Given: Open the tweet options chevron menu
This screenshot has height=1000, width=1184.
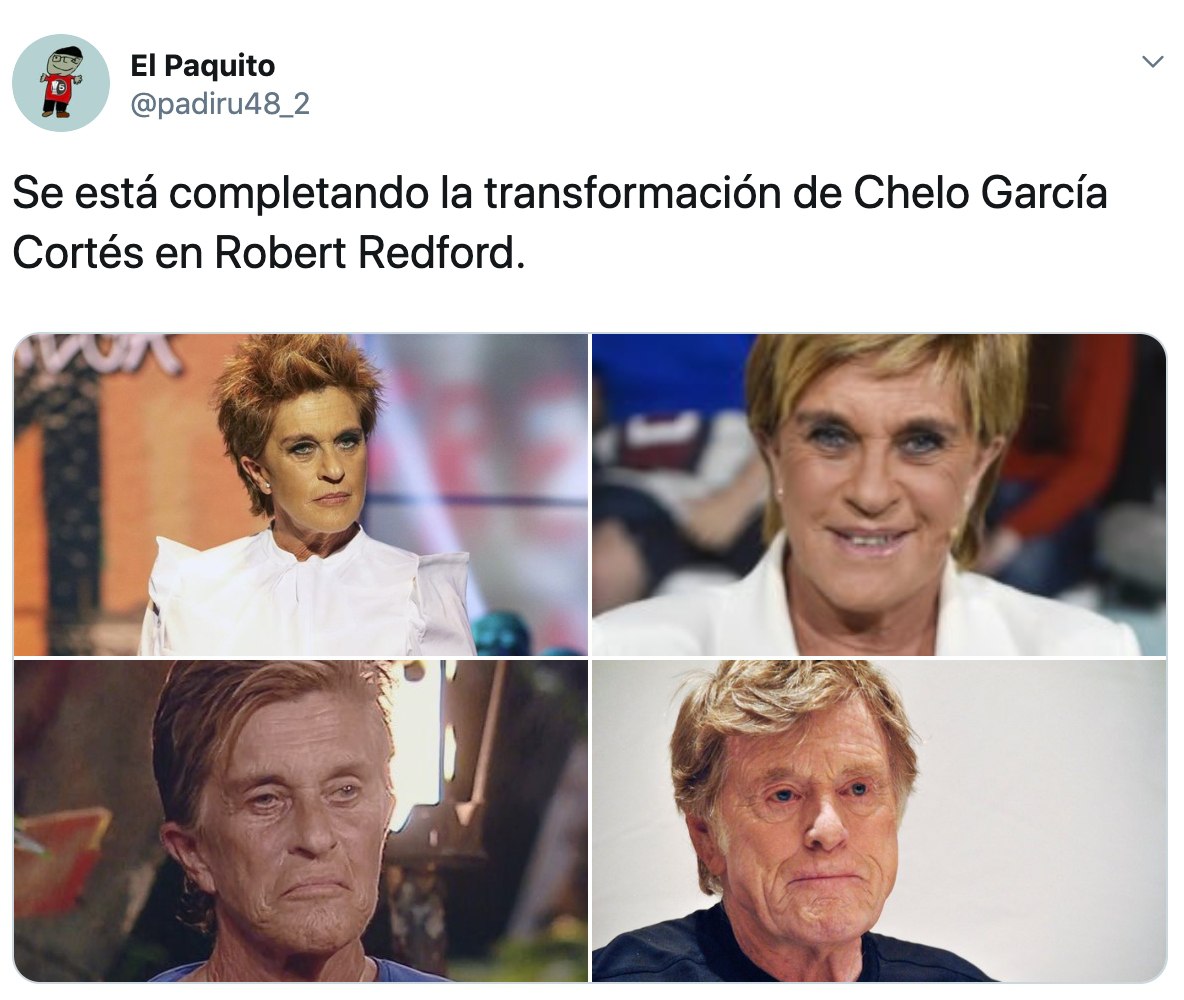Looking at the screenshot, I should (1152, 61).
